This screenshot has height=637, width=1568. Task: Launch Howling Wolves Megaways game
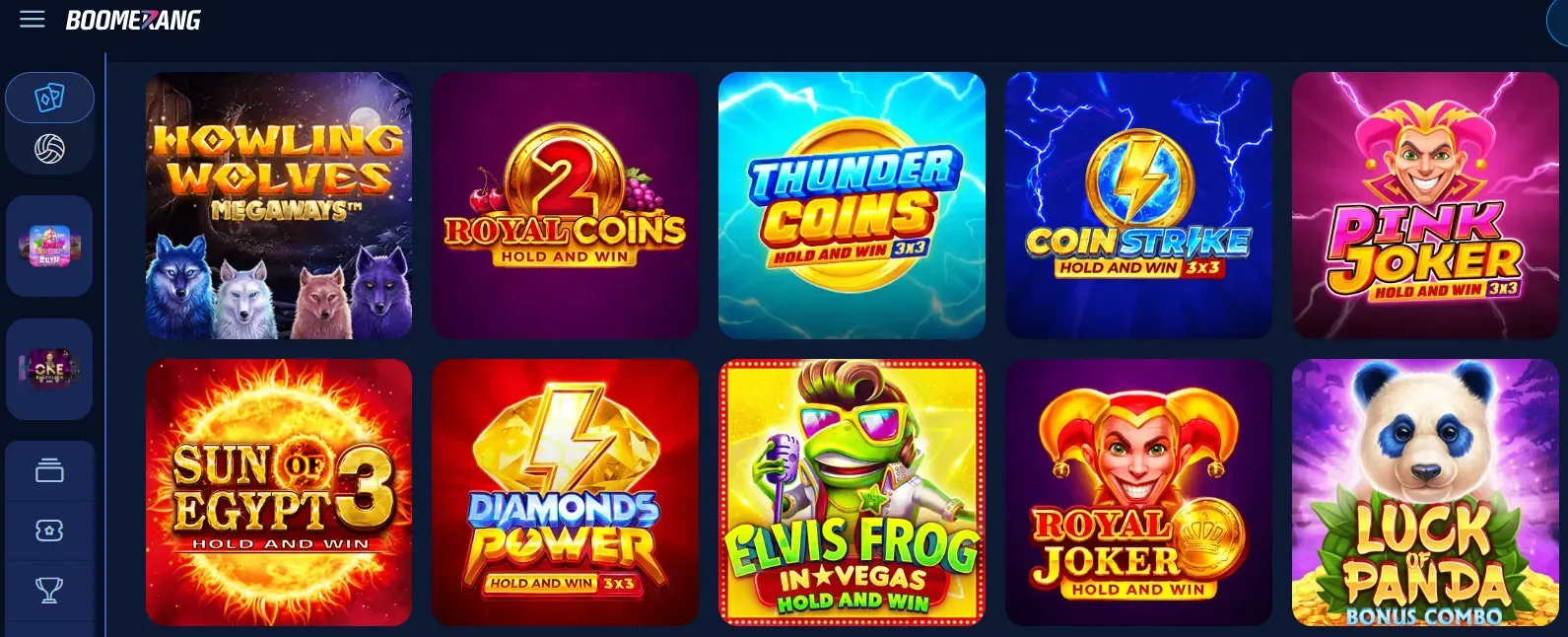279,205
